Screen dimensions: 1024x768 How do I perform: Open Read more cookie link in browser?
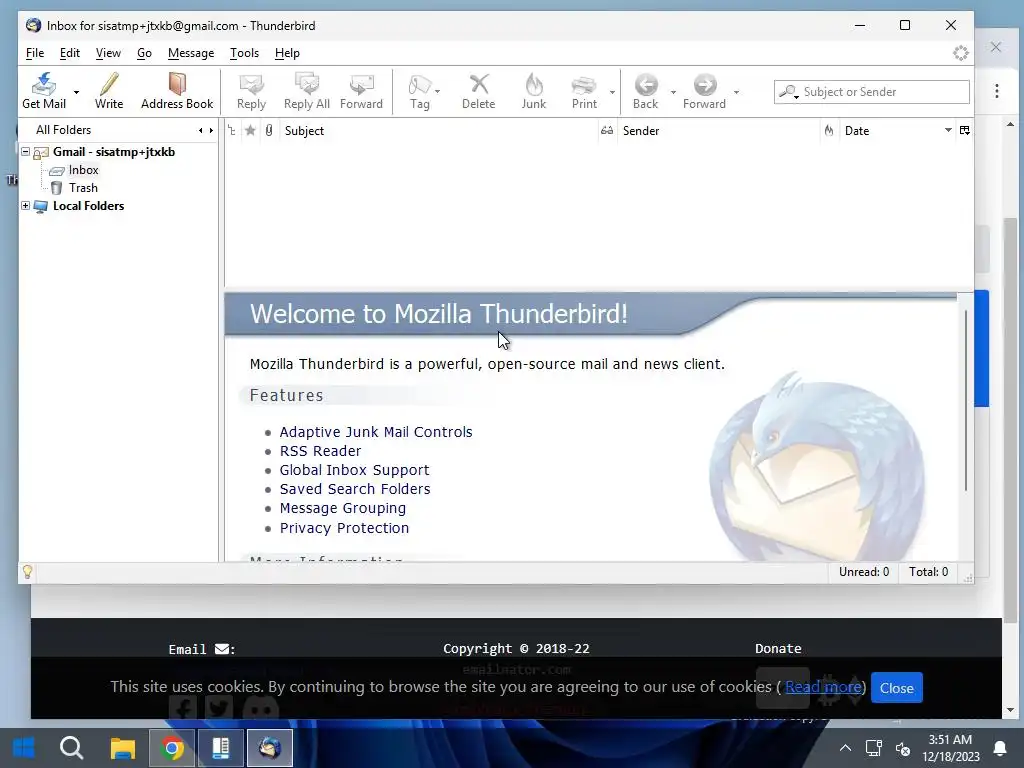point(822,687)
